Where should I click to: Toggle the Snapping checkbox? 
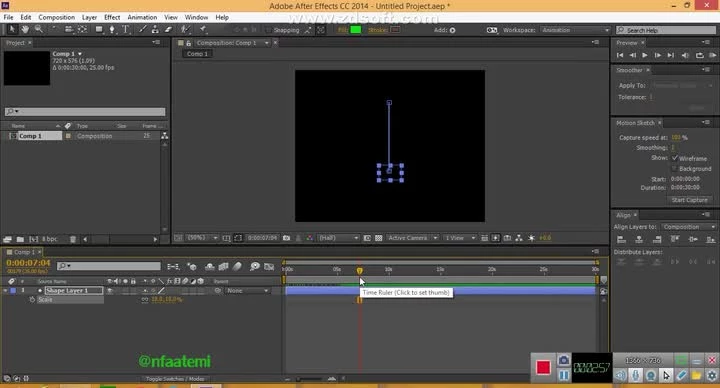click(269, 30)
